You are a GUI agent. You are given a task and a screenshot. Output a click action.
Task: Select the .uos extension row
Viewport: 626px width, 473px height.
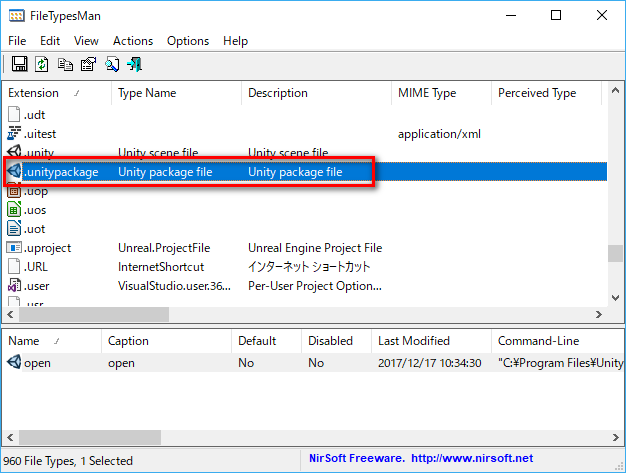[305, 210]
